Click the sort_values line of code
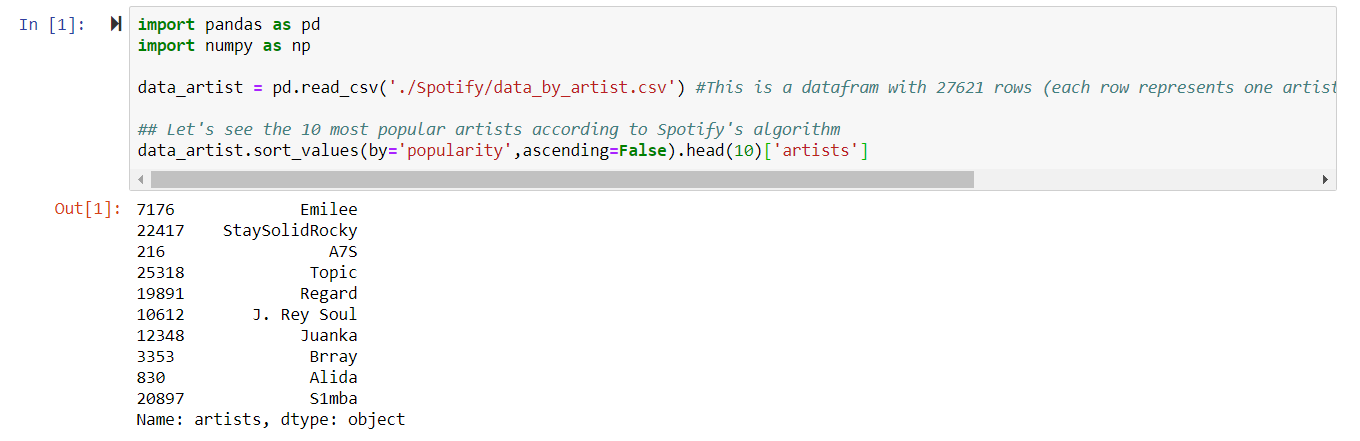1360x441 pixels. pos(502,150)
